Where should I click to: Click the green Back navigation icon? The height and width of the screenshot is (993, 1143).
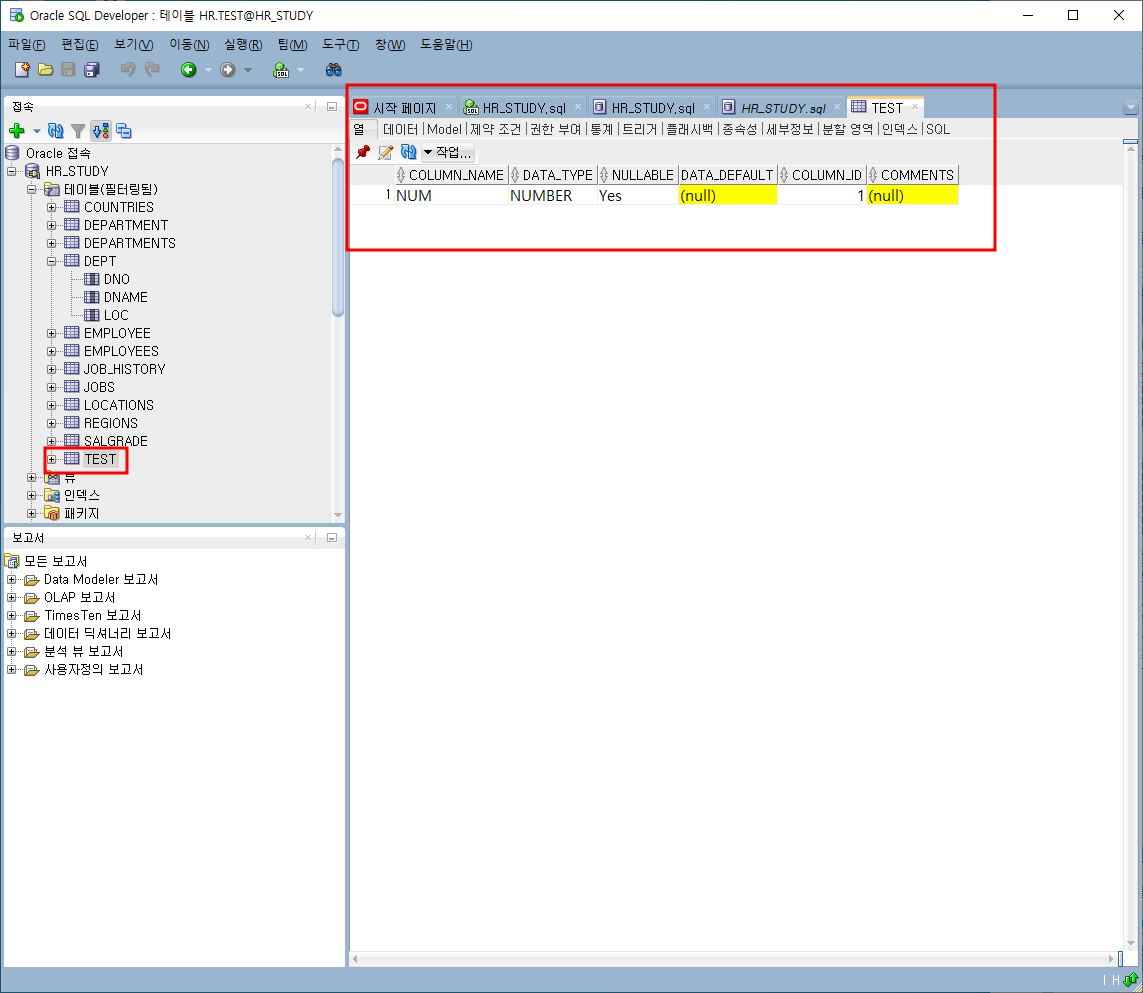tap(189, 69)
